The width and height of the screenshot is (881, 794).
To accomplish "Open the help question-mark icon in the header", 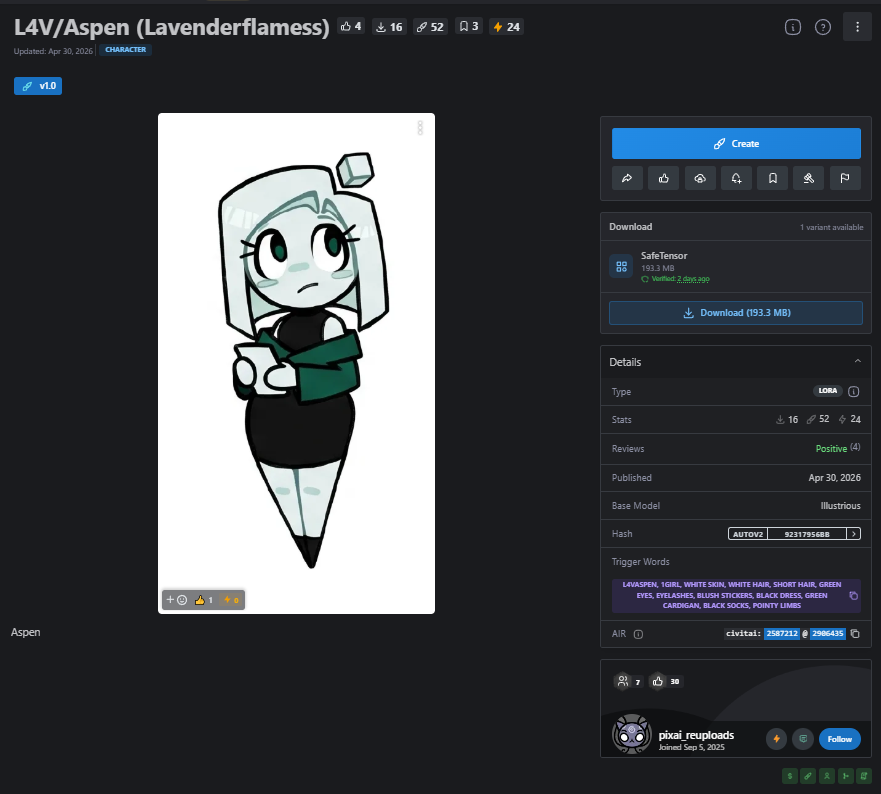I will coord(823,27).
